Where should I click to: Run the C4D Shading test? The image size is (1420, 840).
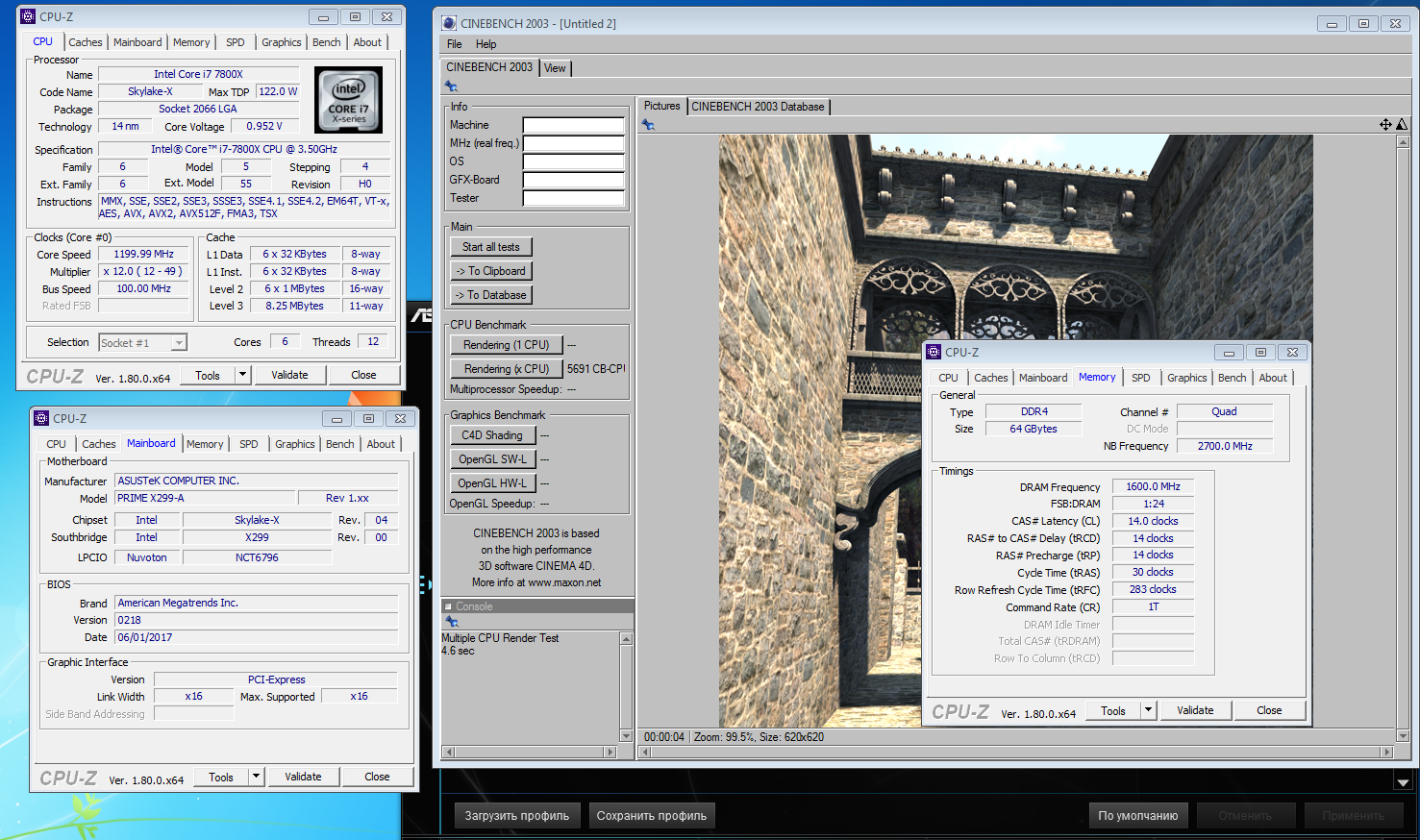click(x=492, y=435)
